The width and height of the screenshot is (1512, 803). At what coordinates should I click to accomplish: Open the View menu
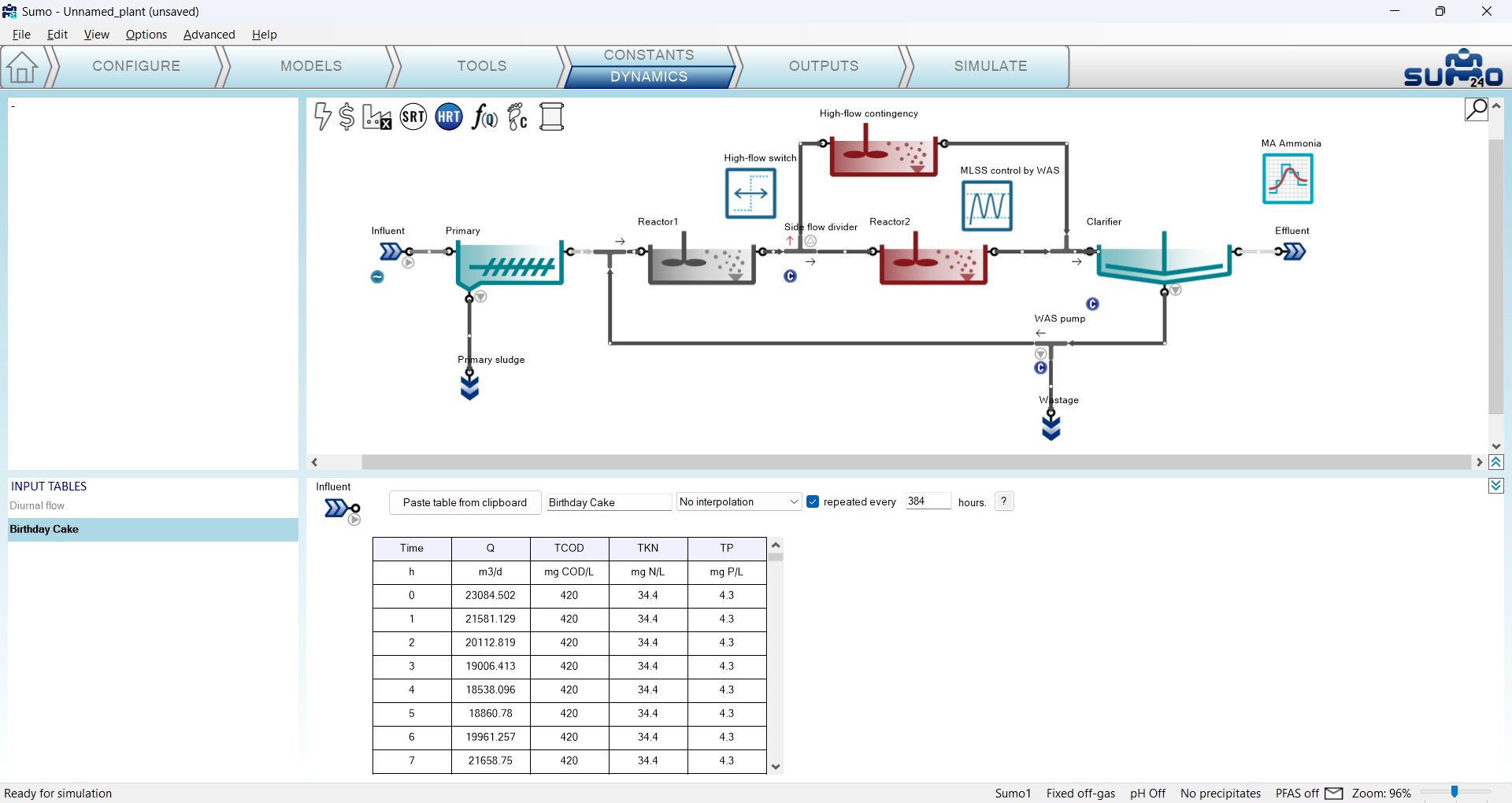(97, 35)
